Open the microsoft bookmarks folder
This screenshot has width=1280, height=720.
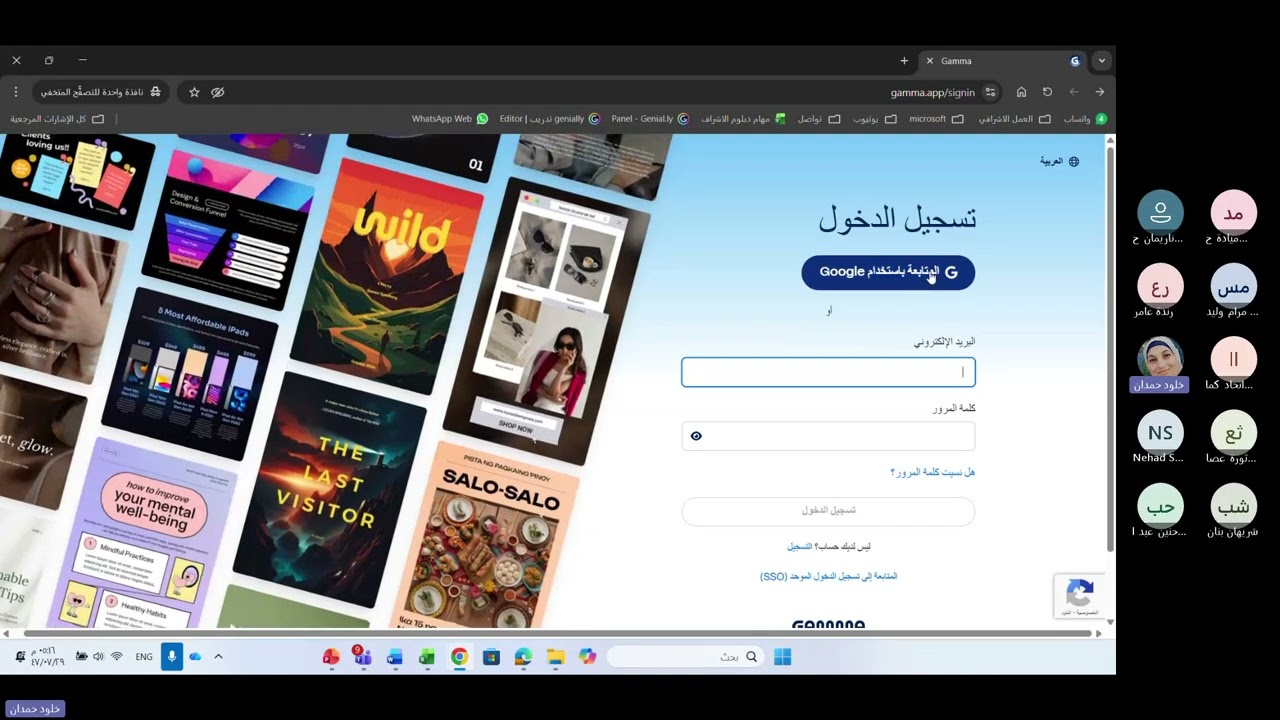936,119
